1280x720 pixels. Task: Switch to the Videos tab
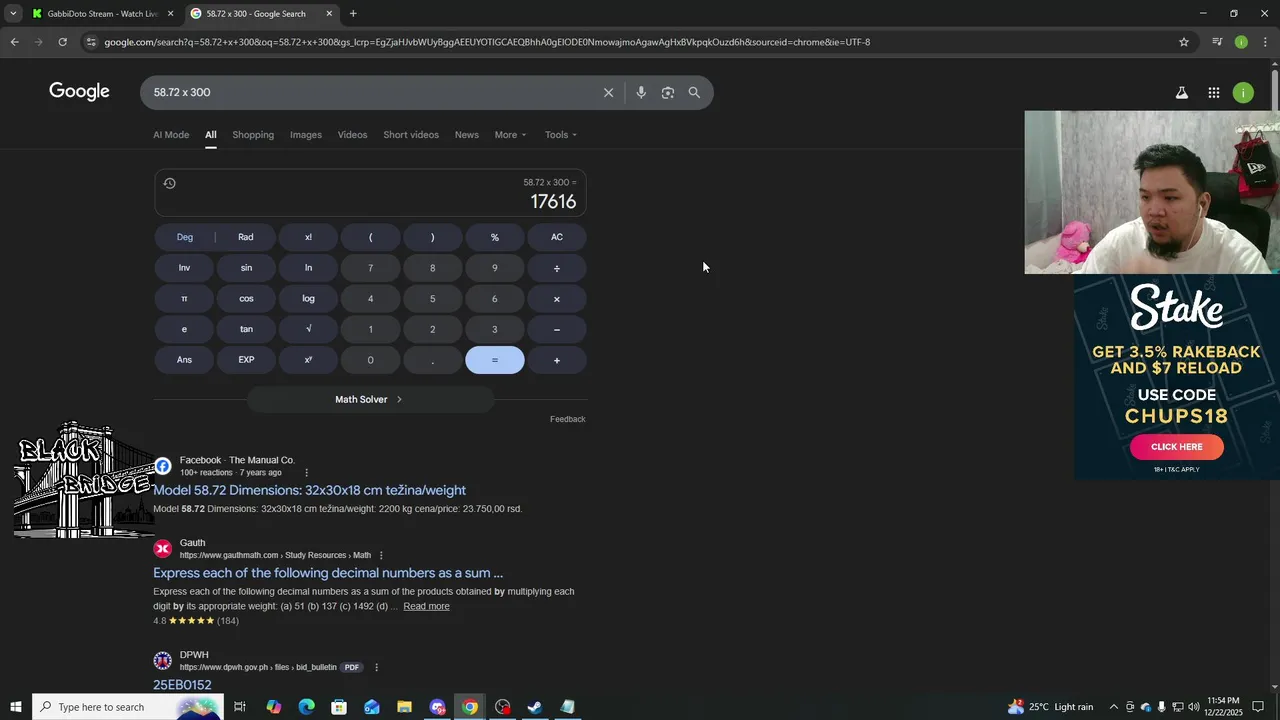point(352,135)
